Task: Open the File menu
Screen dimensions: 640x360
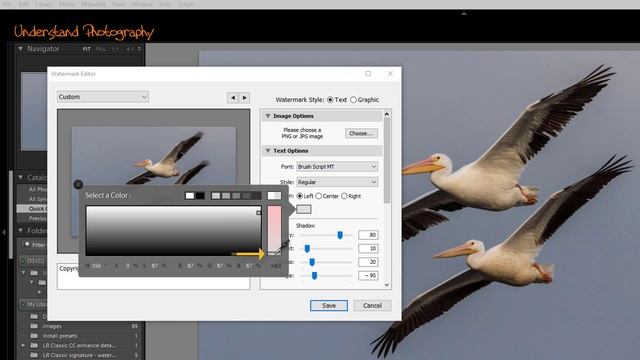Action: [x=7, y=4]
